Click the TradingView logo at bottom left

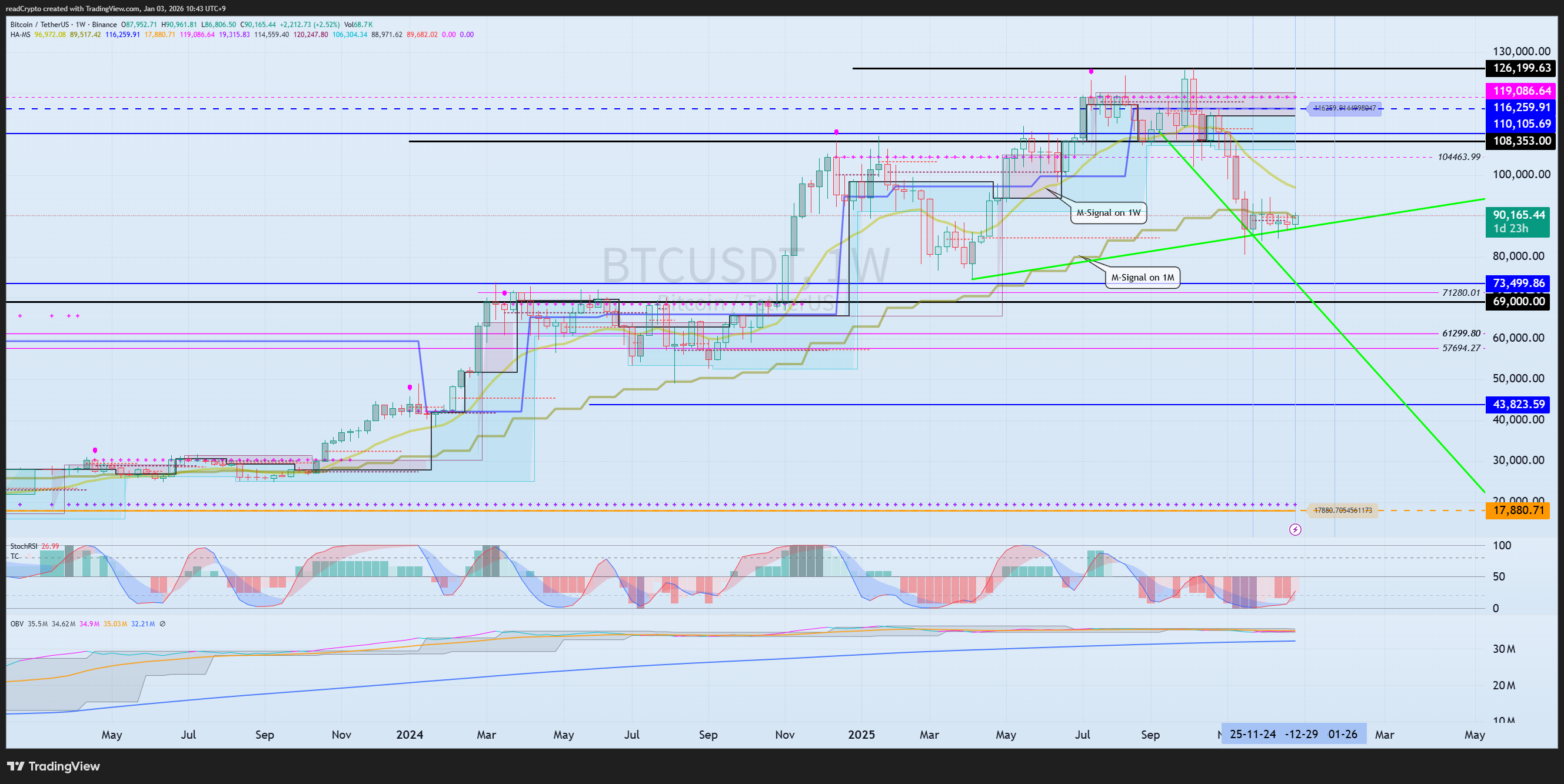click(54, 766)
